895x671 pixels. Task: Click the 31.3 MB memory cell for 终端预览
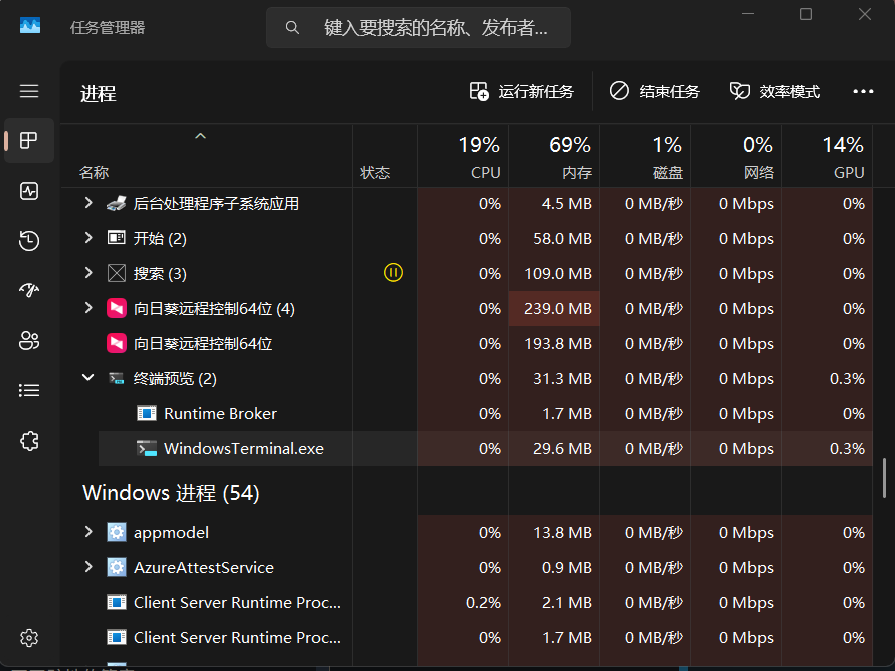tap(554, 378)
